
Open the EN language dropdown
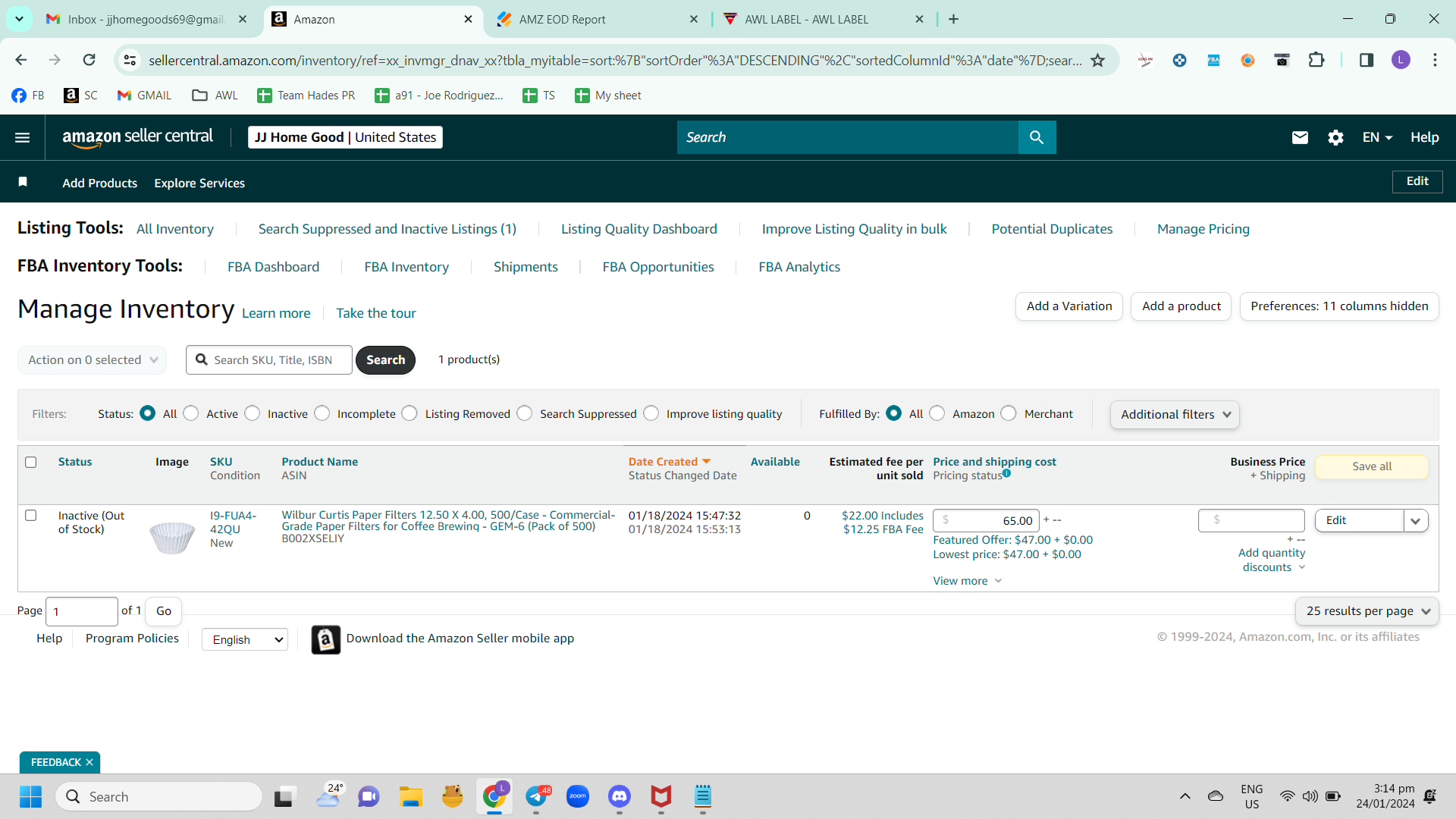click(x=1377, y=137)
